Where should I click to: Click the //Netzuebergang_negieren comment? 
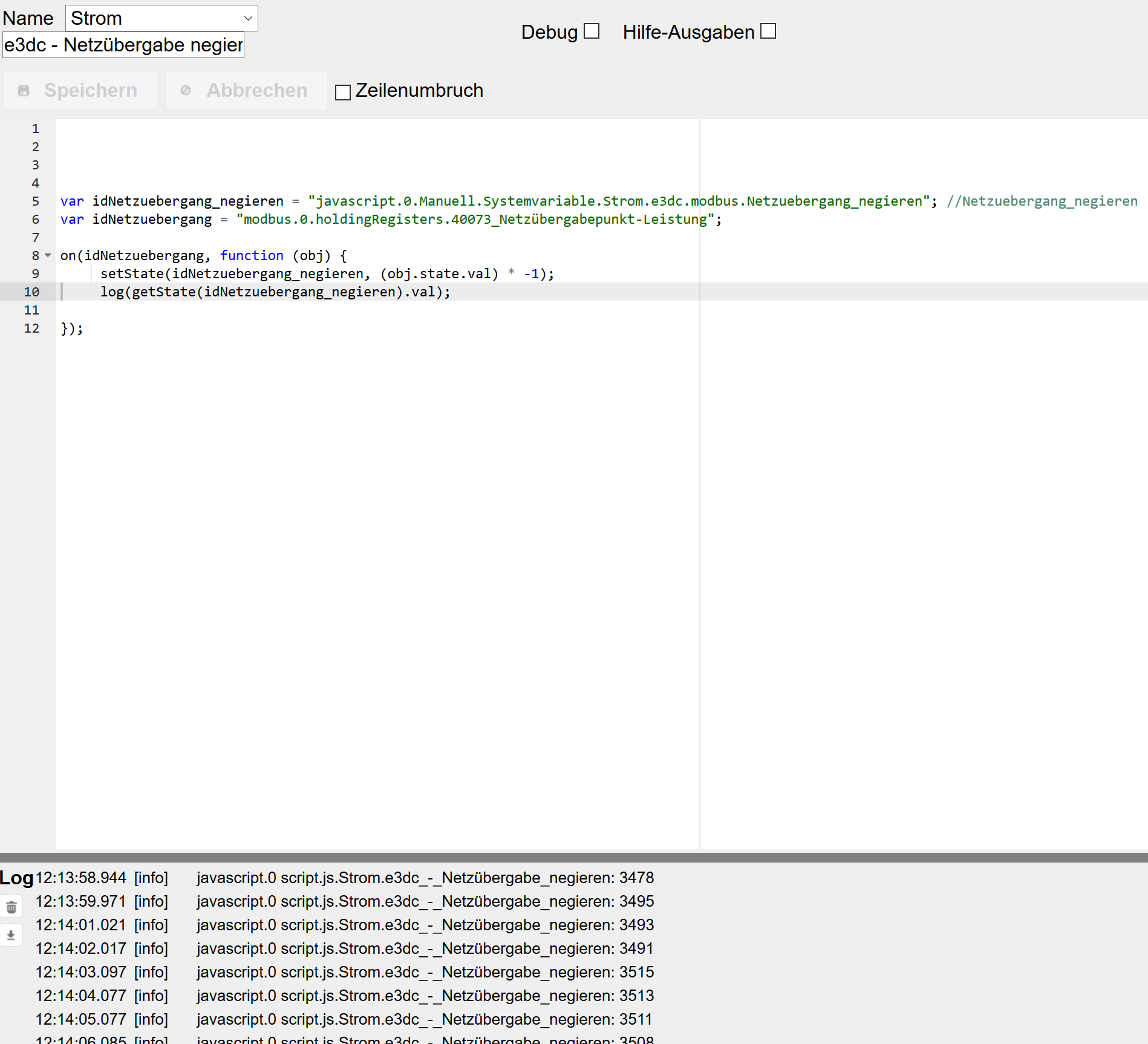(1042, 201)
